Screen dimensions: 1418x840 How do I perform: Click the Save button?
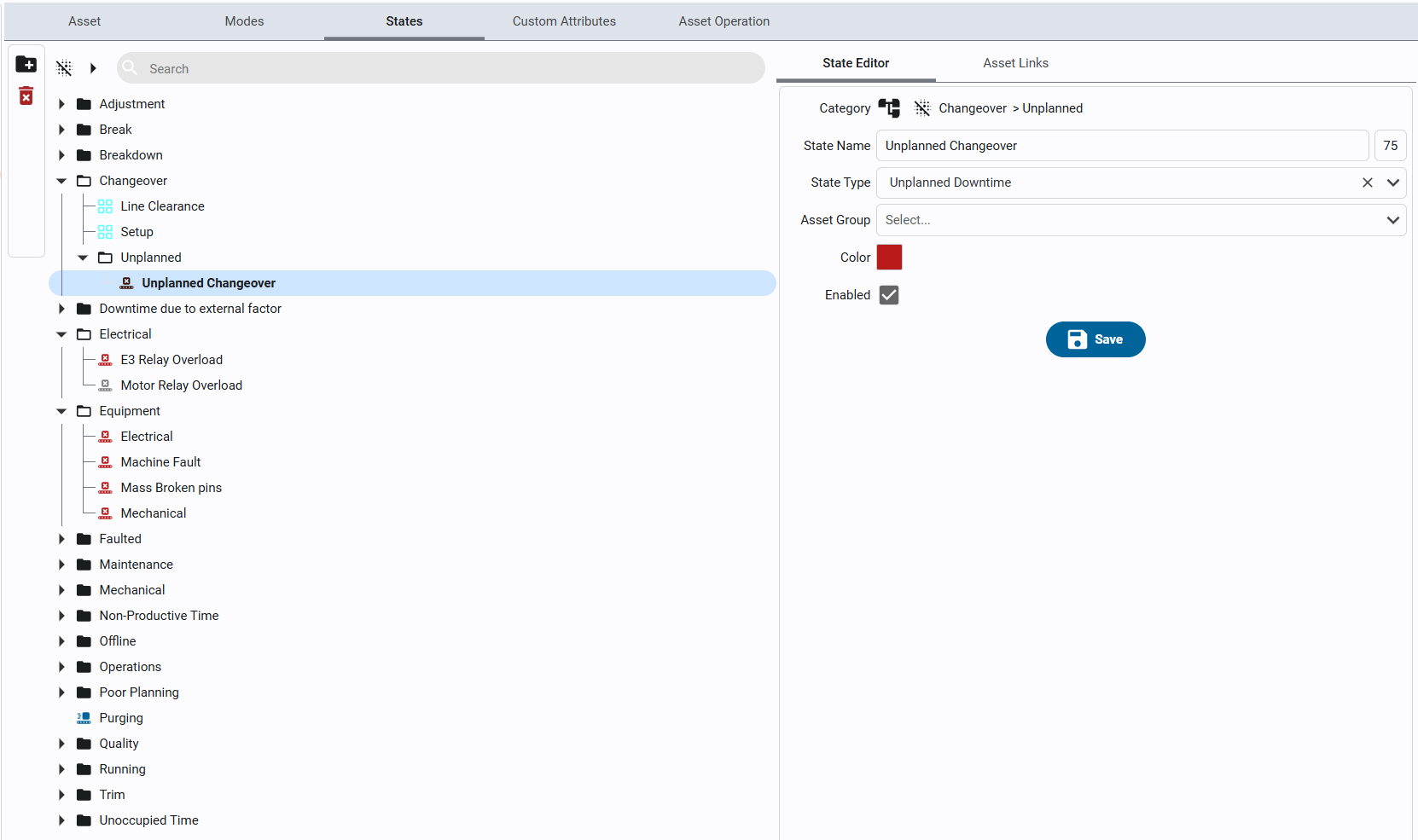click(1095, 339)
